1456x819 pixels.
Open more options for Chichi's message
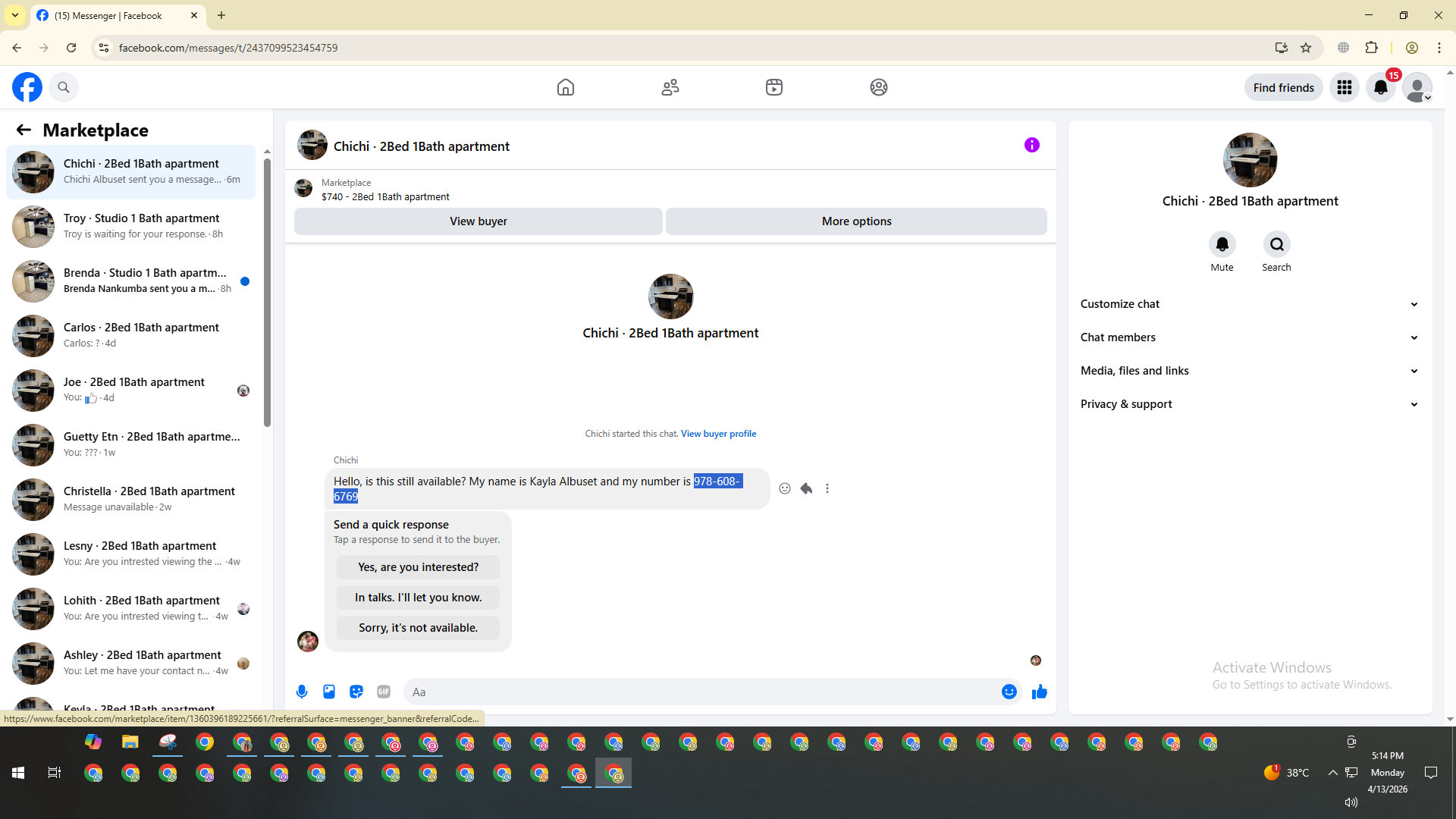pos(827,488)
